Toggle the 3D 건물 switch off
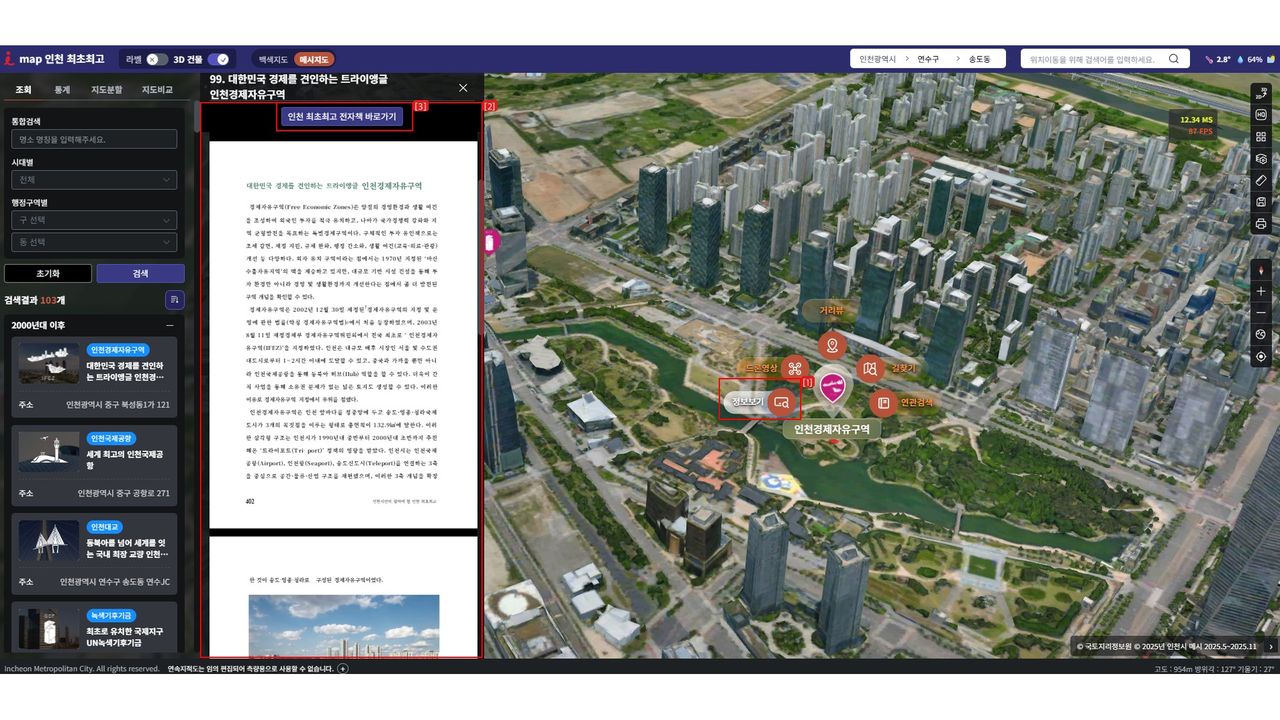The height and width of the screenshot is (720, 1280). 219,59
